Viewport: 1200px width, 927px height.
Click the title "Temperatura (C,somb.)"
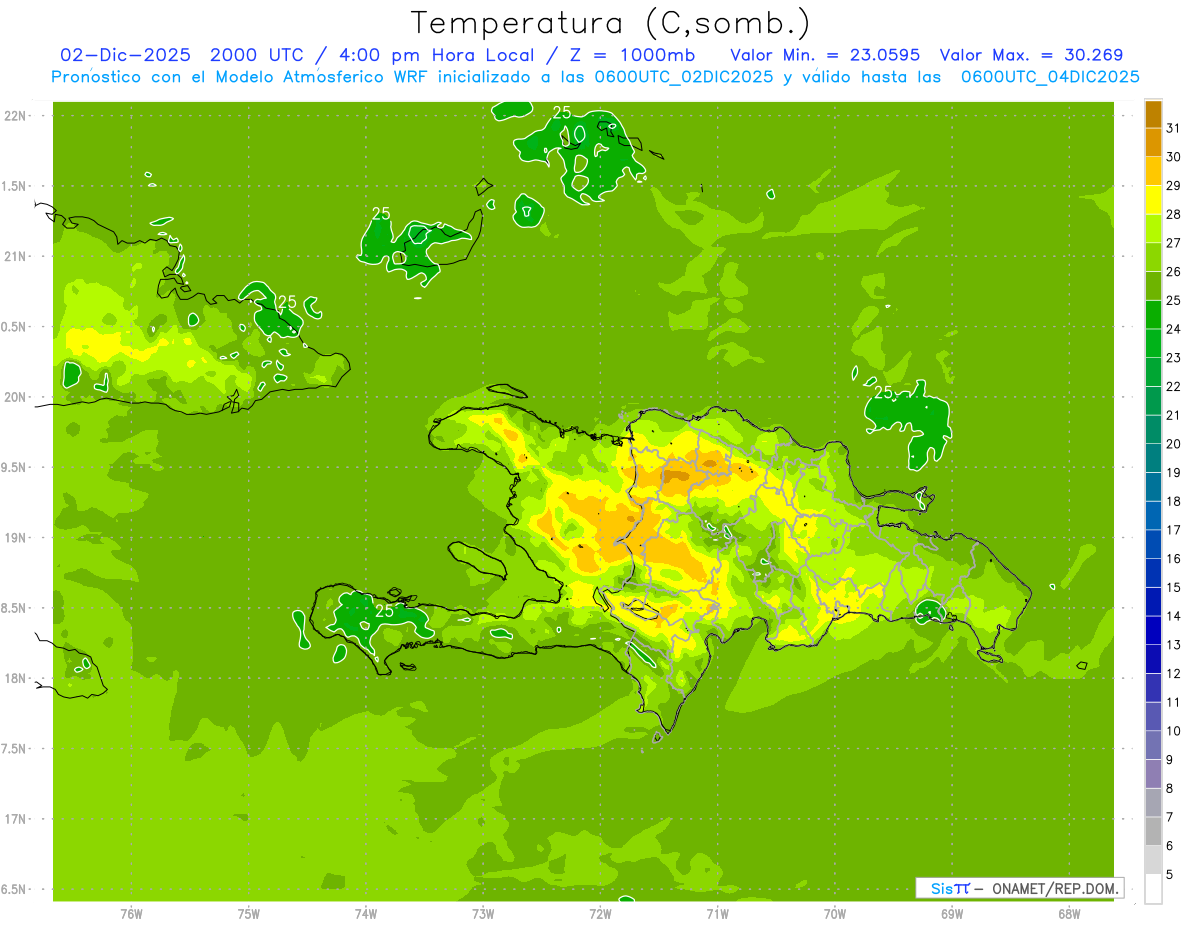point(611,23)
